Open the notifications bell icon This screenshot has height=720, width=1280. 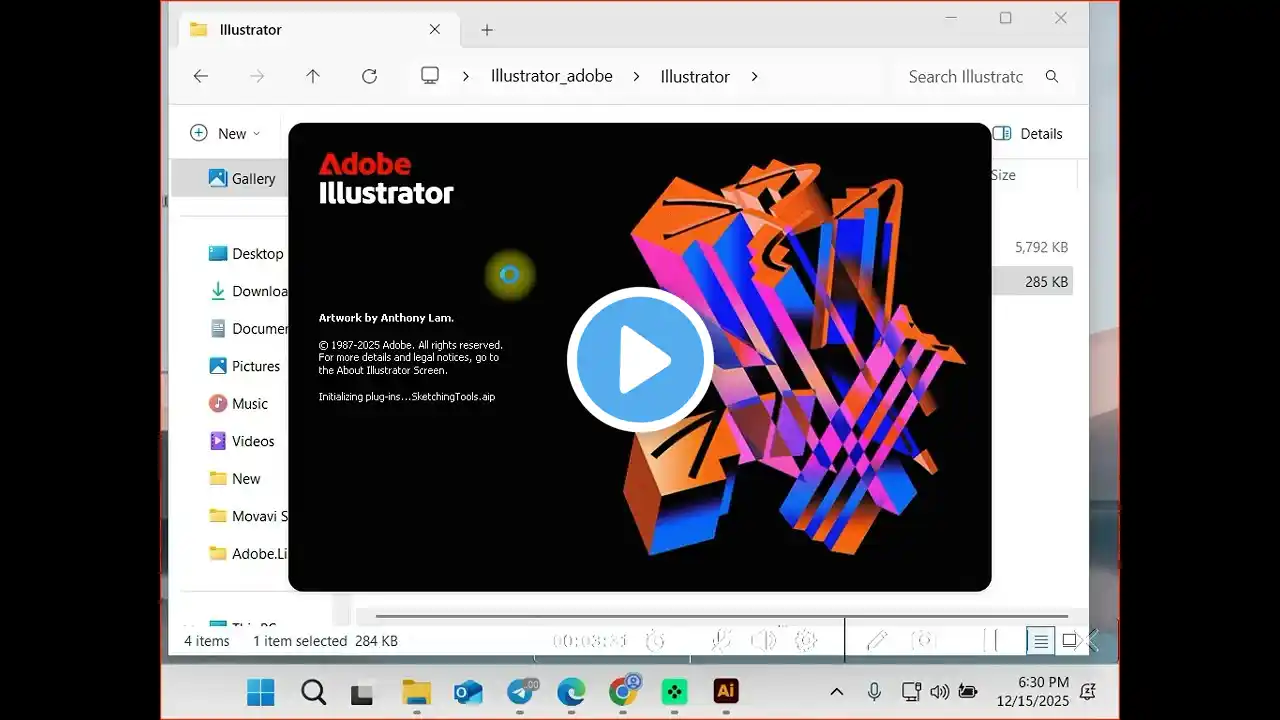[1088, 691]
